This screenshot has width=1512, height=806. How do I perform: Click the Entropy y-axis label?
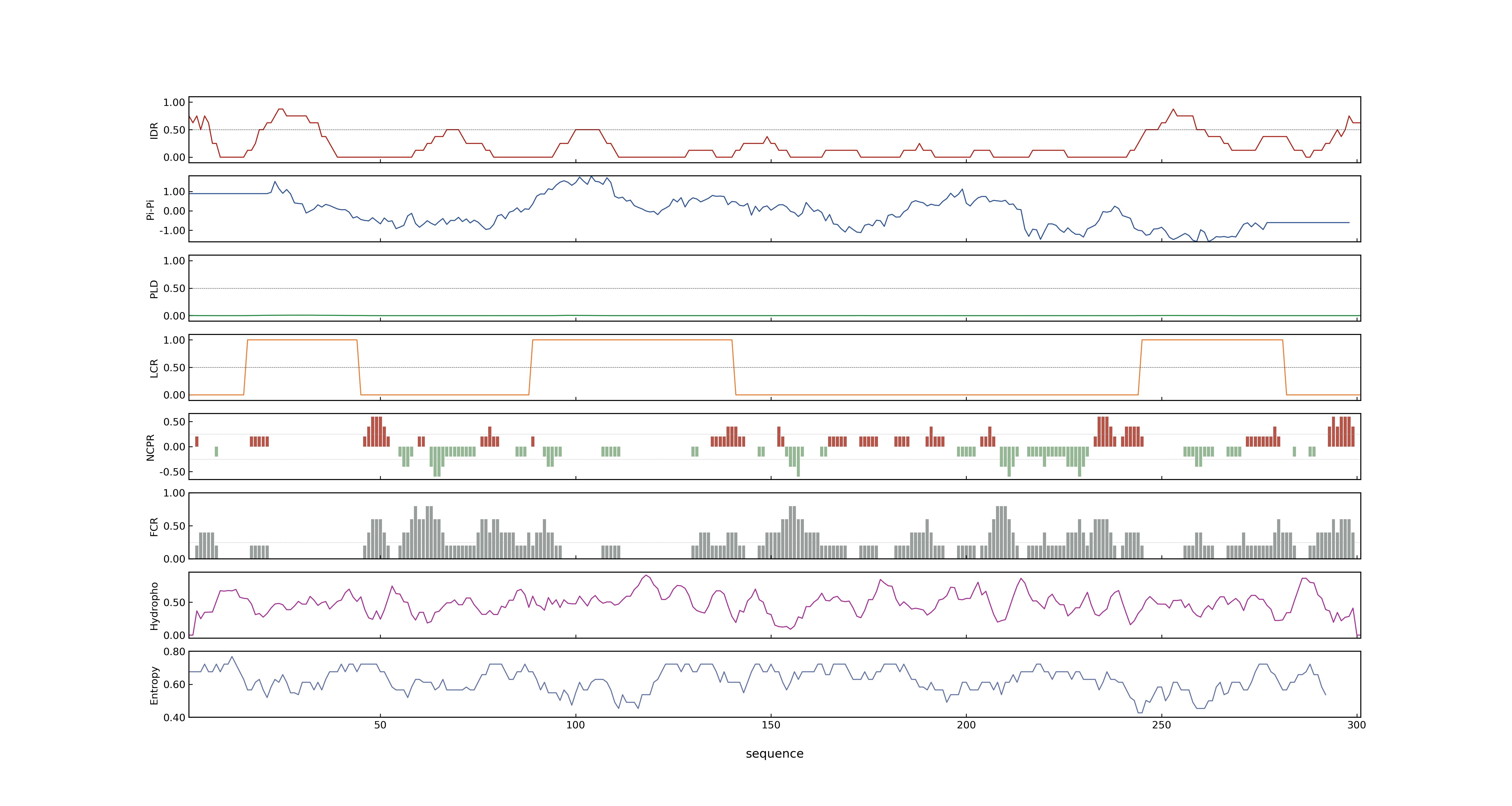pos(154,685)
